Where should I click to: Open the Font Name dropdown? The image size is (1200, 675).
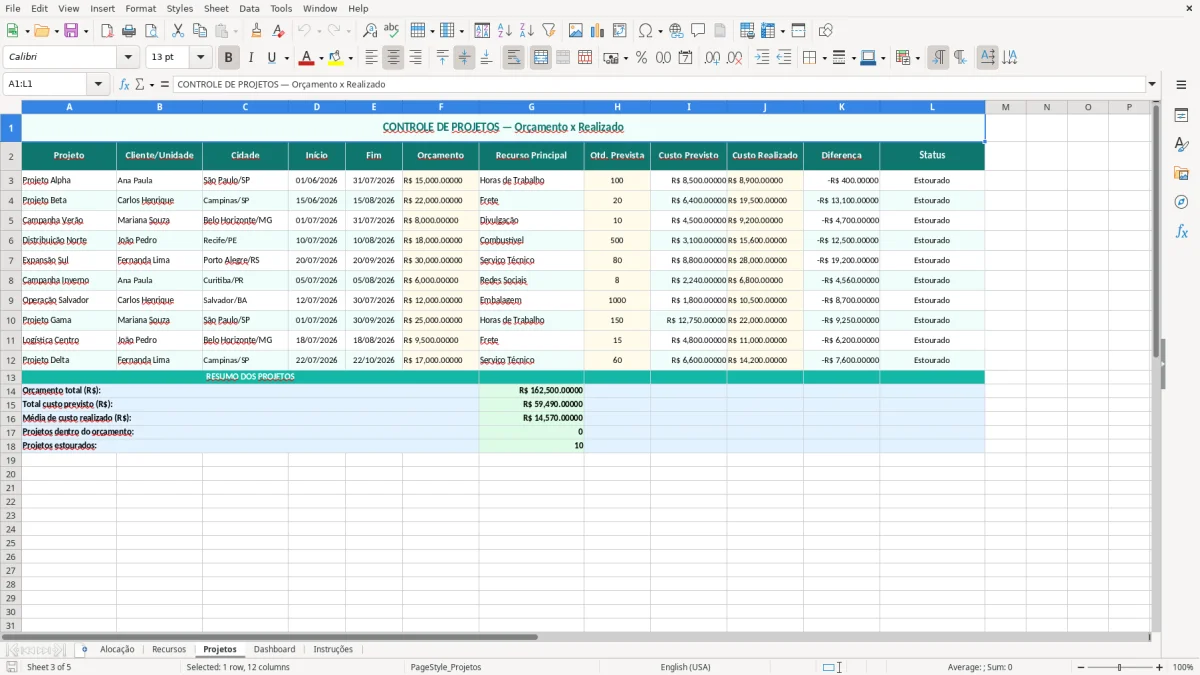coord(129,58)
